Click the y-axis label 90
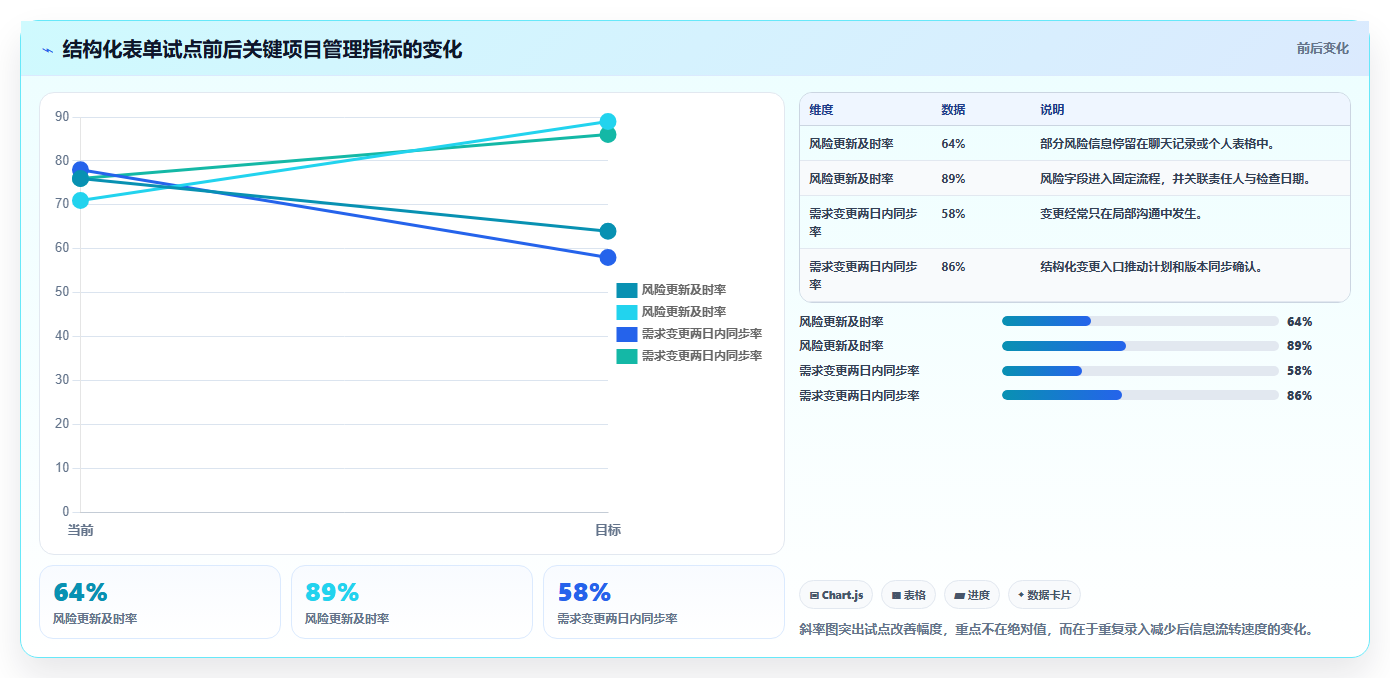 click(x=62, y=117)
